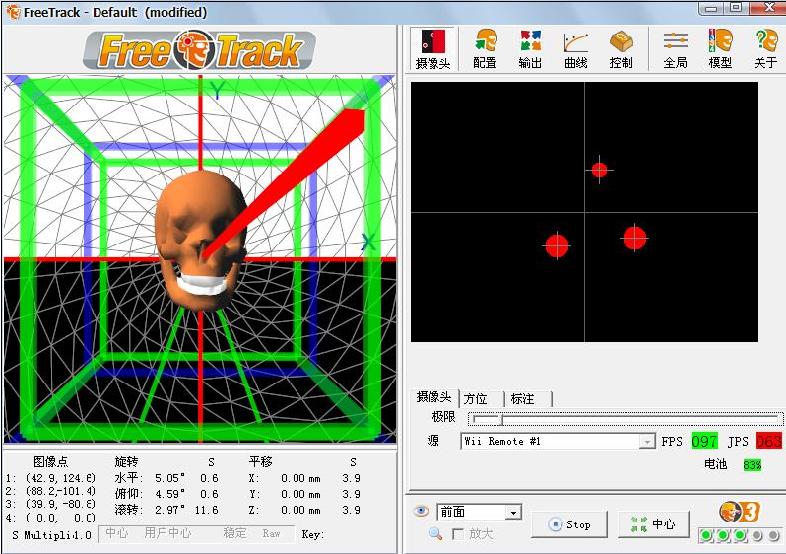The width and height of the screenshot is (786, 554).
Task: Open the 摄像头 camera toolbar page
Action: pos(433,49)
